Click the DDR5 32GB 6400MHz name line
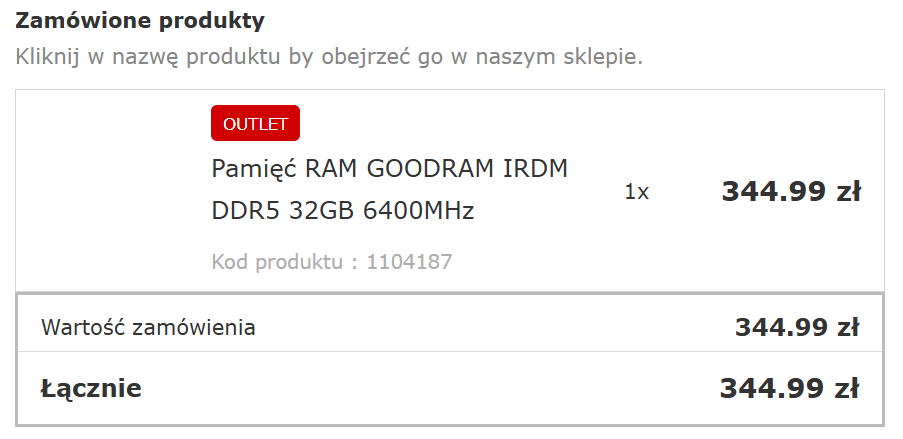903x439 pixels. [342, 211]
